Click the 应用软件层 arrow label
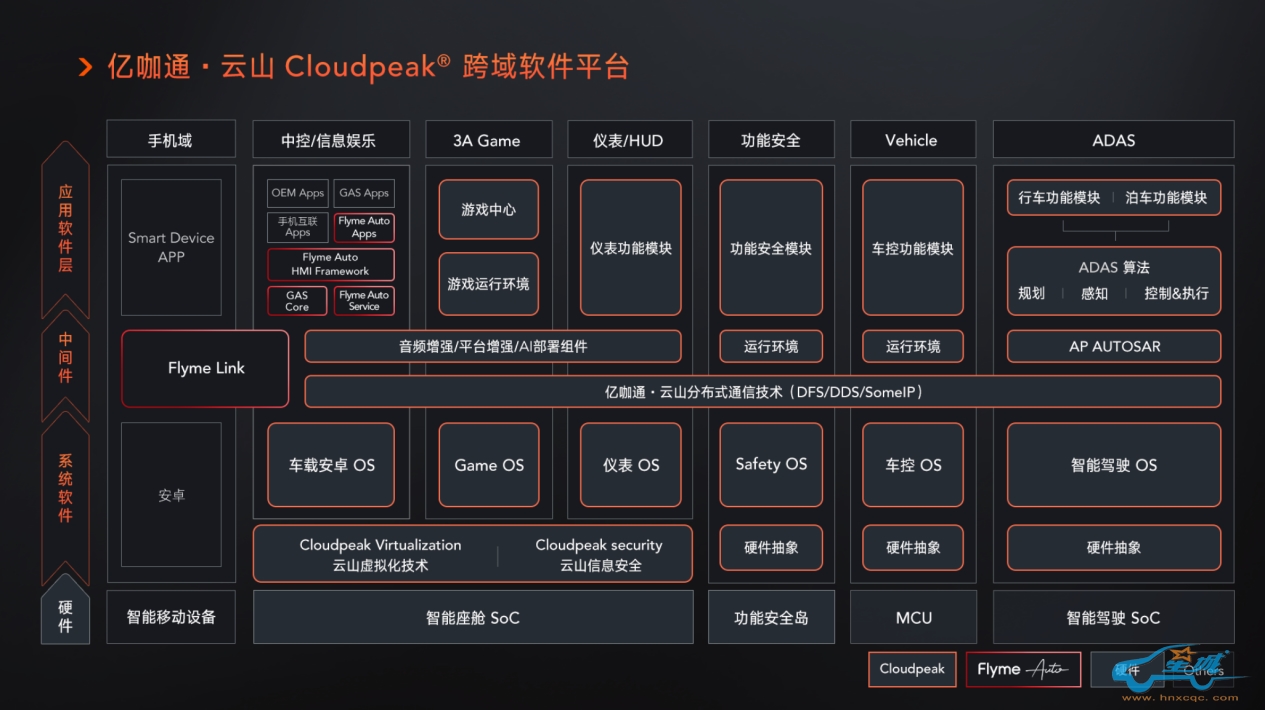This screenshot has height=710, width=1265. [x=65, y=229]
